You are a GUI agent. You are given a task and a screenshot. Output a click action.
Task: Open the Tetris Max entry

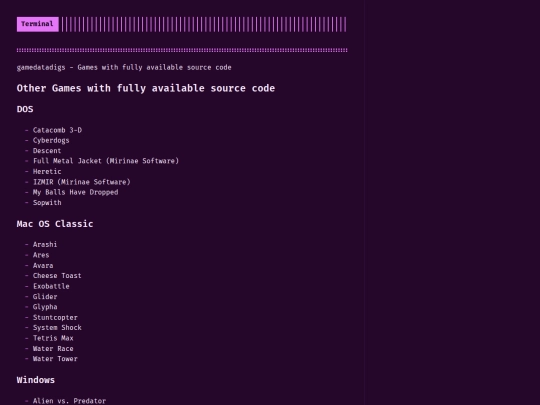coord(53,338)
